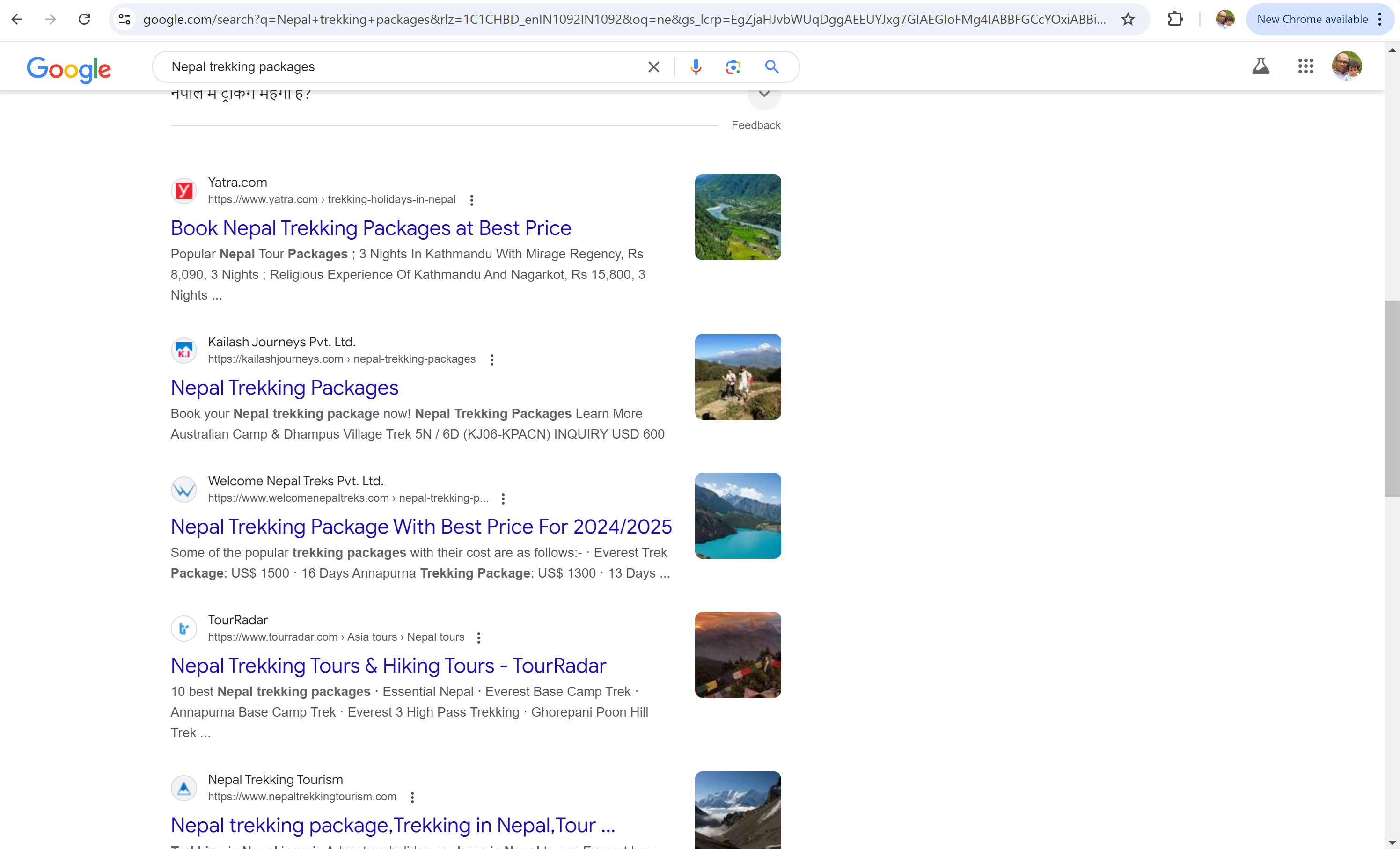This screenshot has width=1400, height=849.
Task: Click New Chrome available update button
Action: point(1312,19)
